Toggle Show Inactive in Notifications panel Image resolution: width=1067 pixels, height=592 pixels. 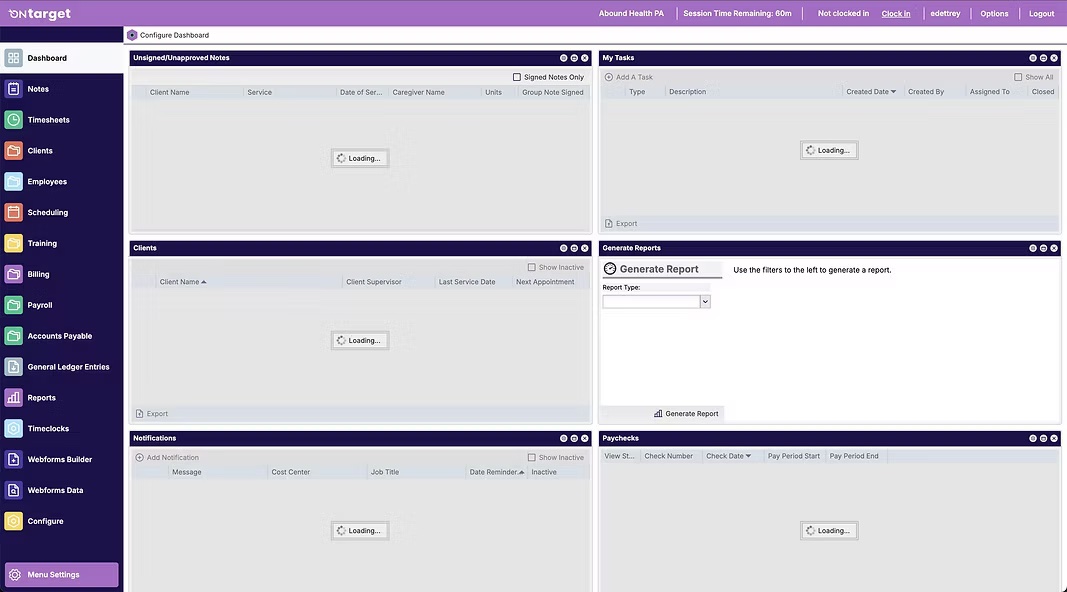pos(531,457)
